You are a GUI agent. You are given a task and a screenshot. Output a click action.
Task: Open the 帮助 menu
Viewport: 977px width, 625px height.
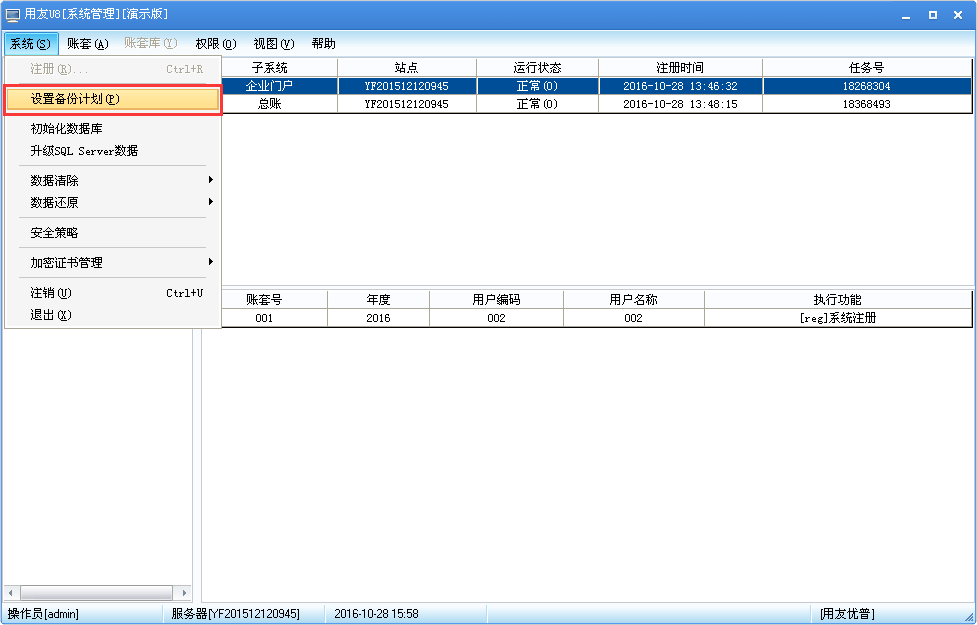click(322, 43)
